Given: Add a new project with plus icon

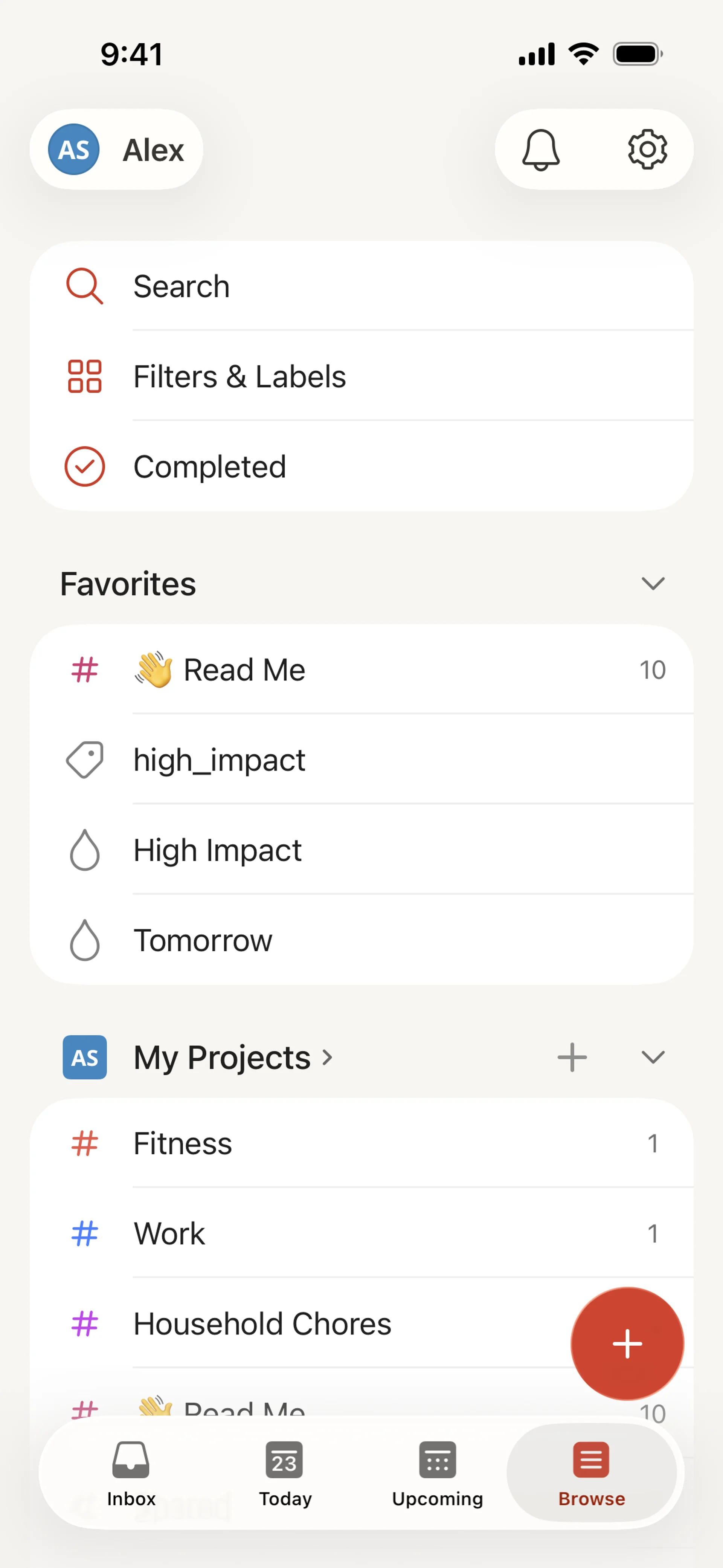Looking at the screenshot, I should tap(572, 1057).
